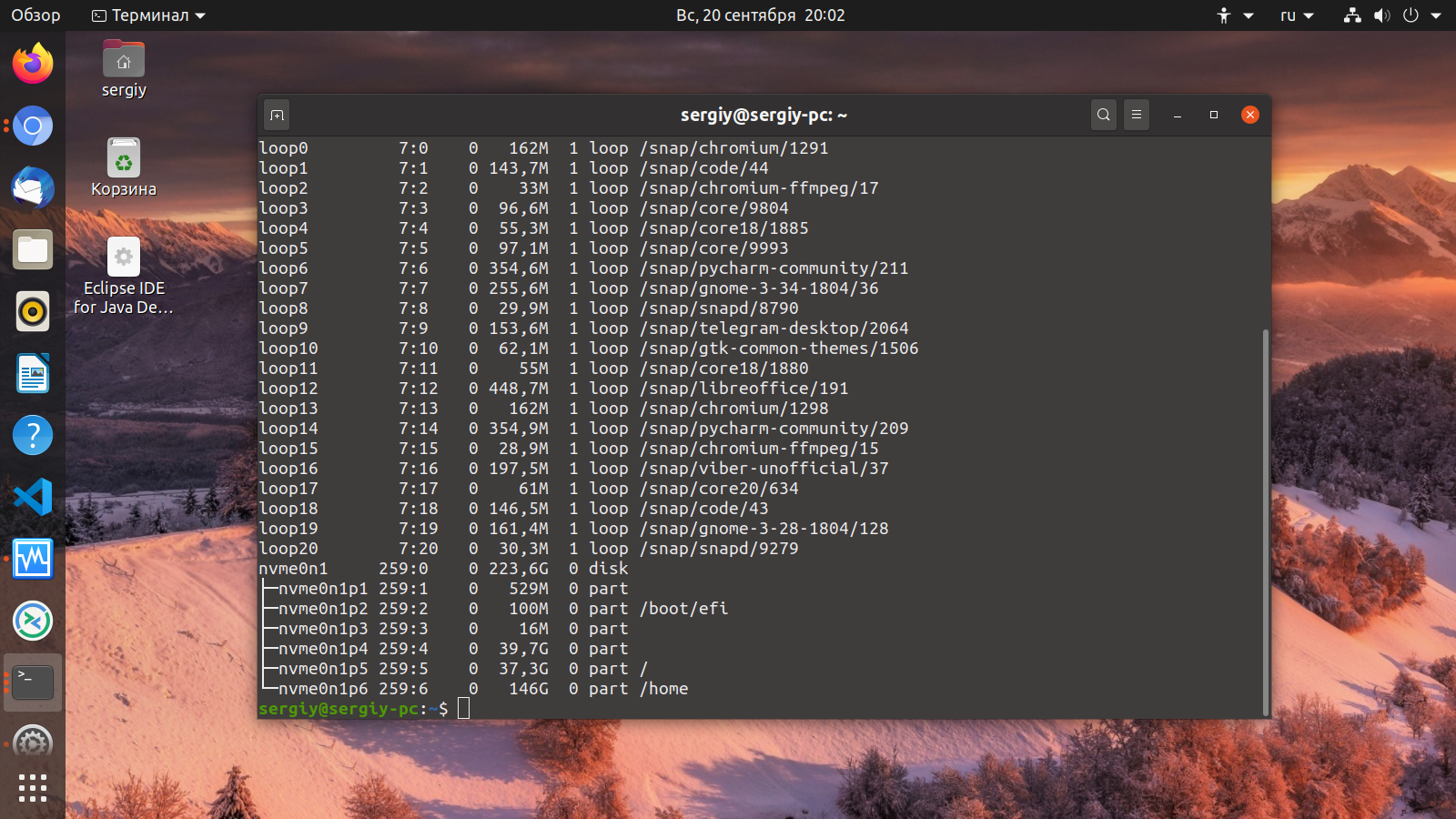Open the Терминал app menu
This screenshot has width=1456, height=819.
click(149, 15)
